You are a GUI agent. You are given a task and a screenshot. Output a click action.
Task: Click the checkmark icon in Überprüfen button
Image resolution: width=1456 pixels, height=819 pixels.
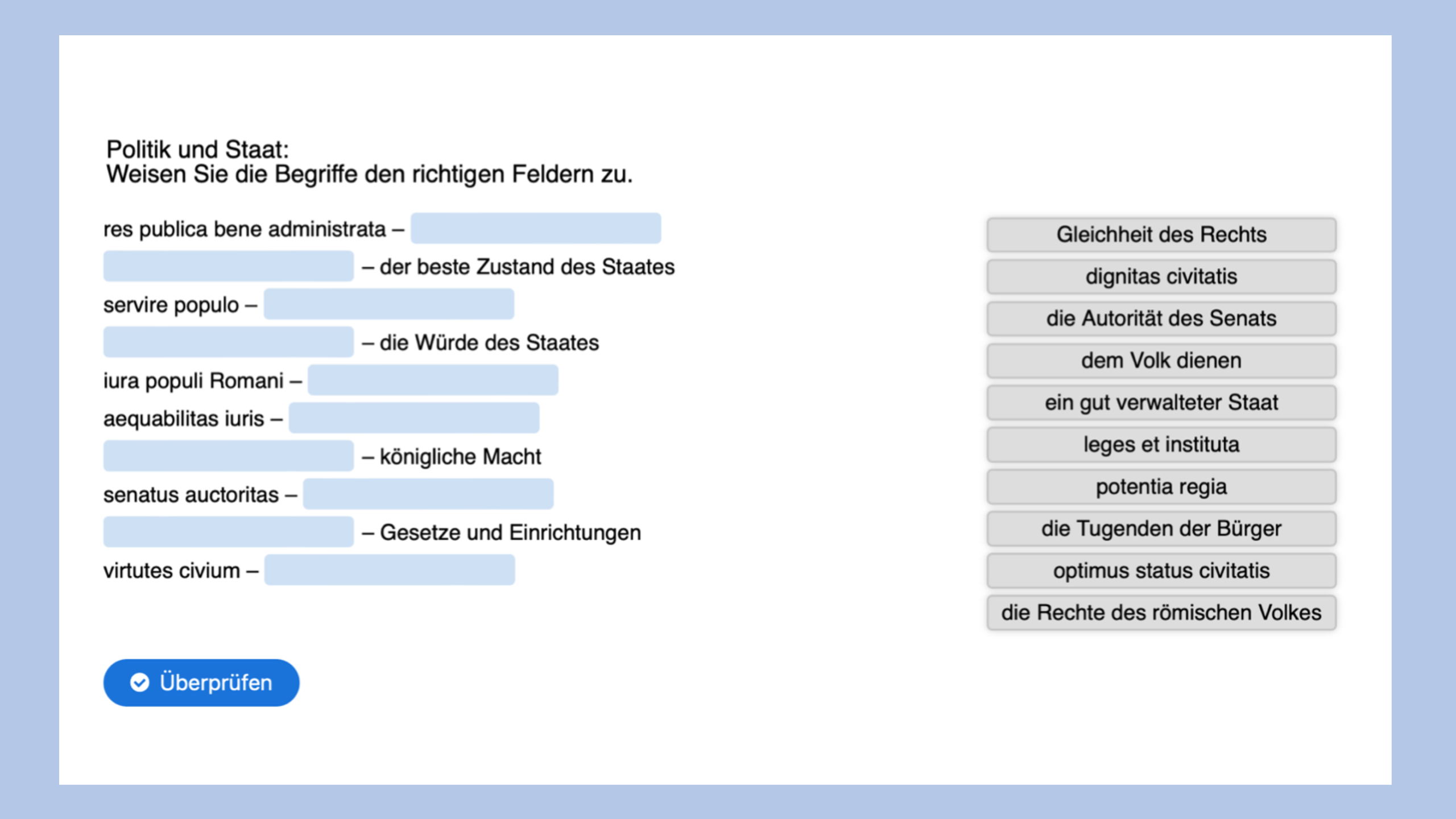pos(140,682)
